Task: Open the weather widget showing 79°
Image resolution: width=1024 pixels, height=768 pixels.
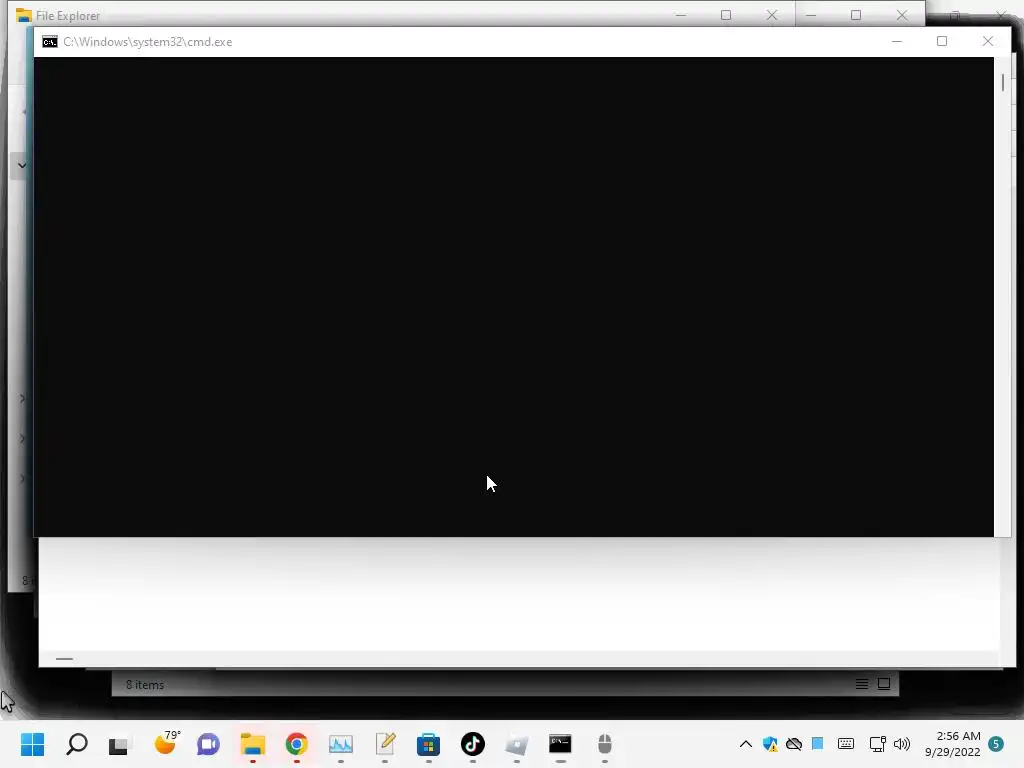Action: [167, 743]
